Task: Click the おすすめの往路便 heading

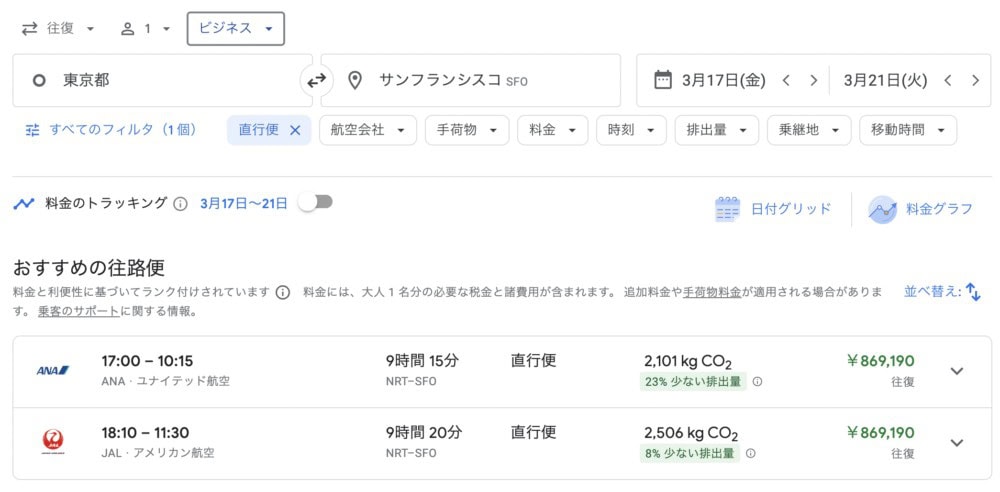Action: point(89,267)
